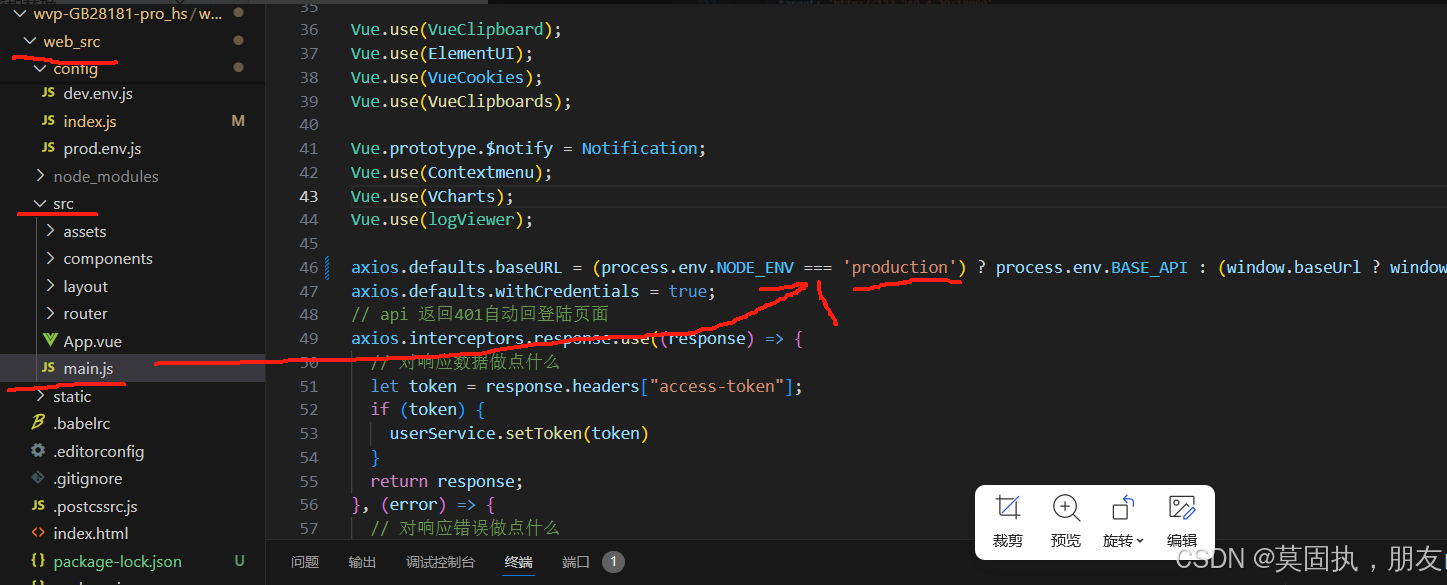
Task: Open the index.js file in config
Action: 90,121
